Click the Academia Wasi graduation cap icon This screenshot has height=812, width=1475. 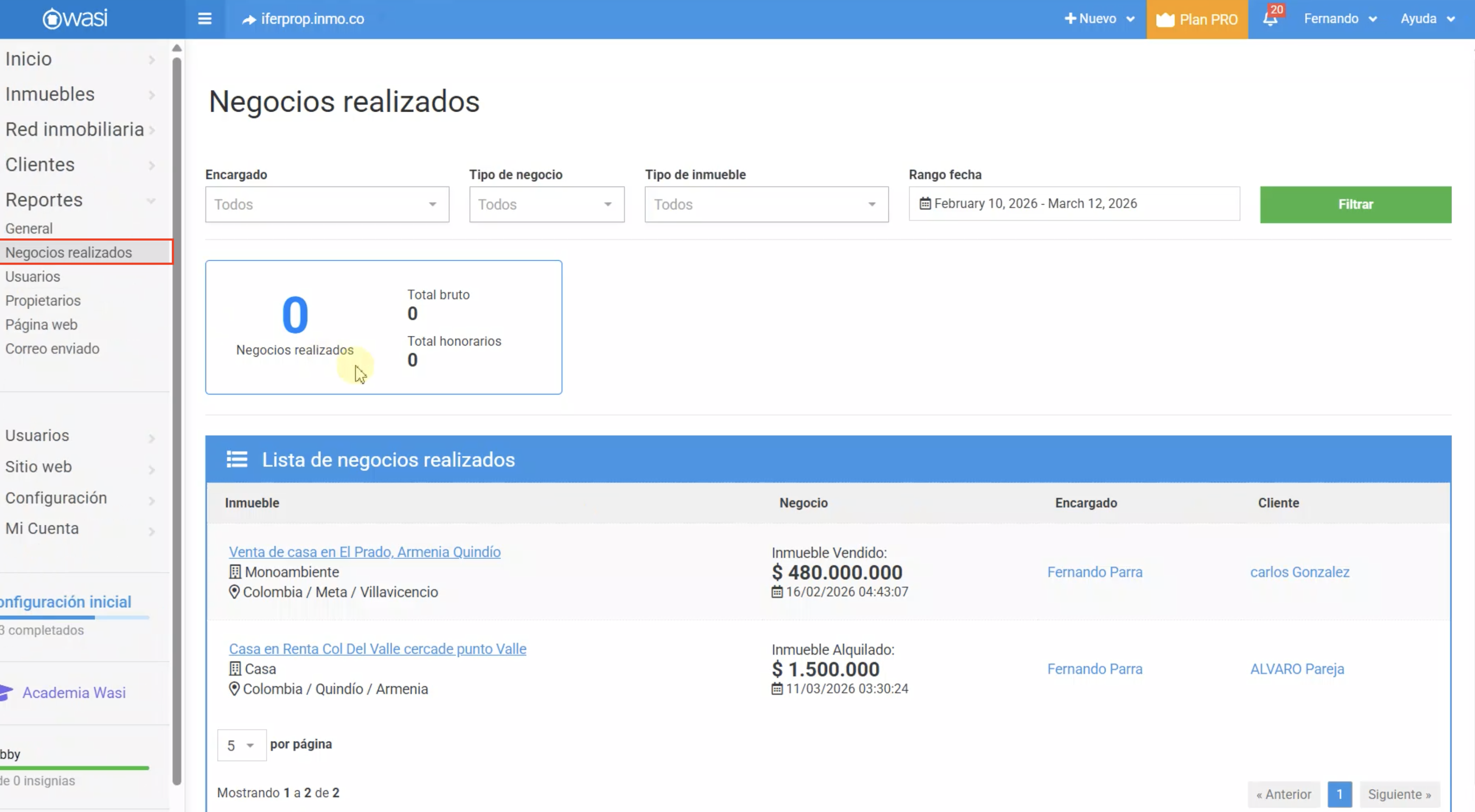pos(6,692)
